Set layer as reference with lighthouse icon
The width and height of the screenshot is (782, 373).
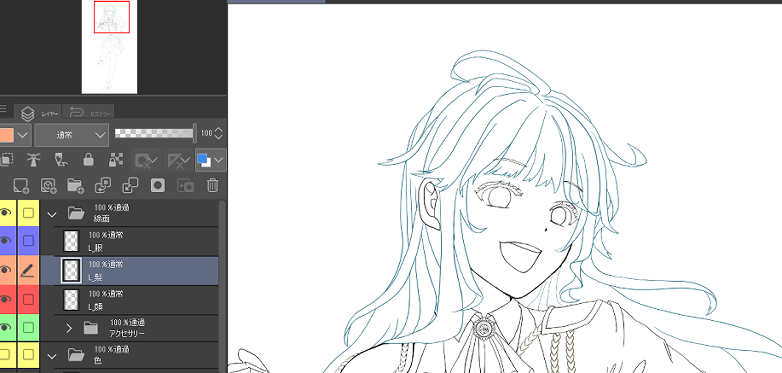33,160
